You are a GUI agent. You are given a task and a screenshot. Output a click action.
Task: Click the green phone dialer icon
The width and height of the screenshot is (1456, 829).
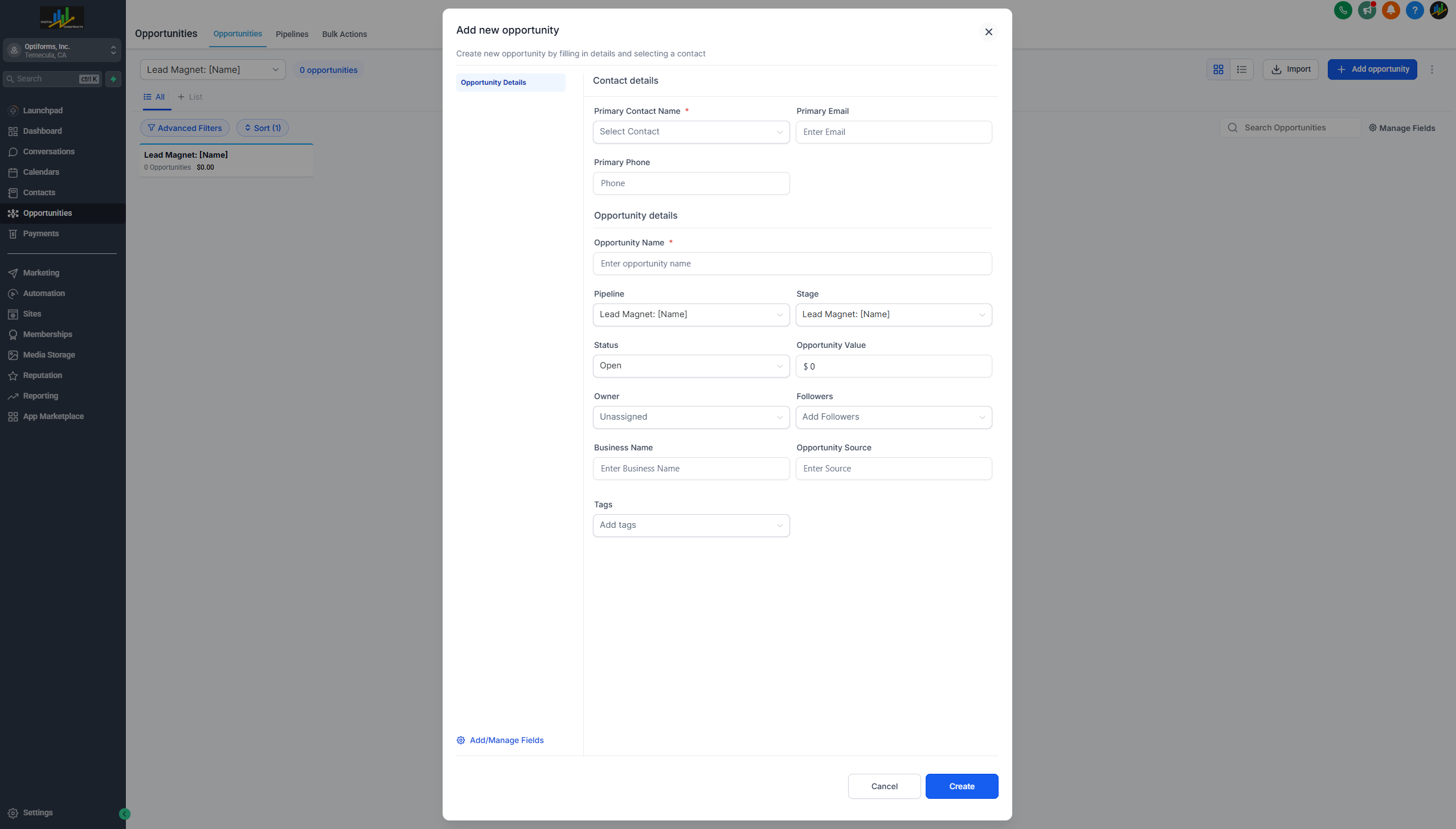pyautogui.click(x=1343, y=10)
